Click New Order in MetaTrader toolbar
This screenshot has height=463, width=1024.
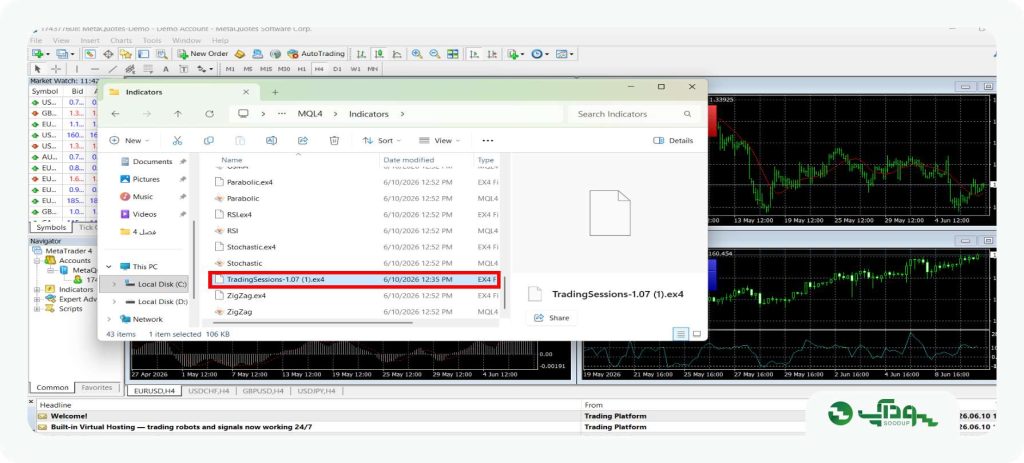point(202,54)
